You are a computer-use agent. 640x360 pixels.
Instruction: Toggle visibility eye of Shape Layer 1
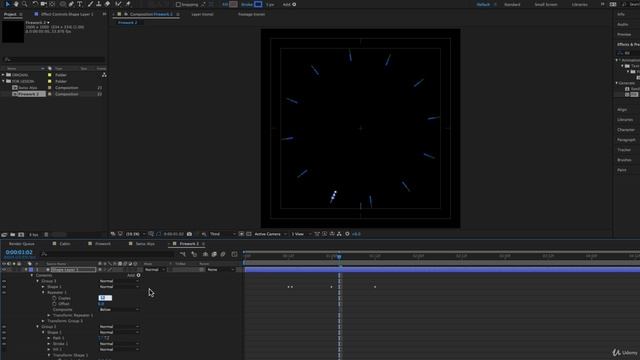[x=4, y=270]
